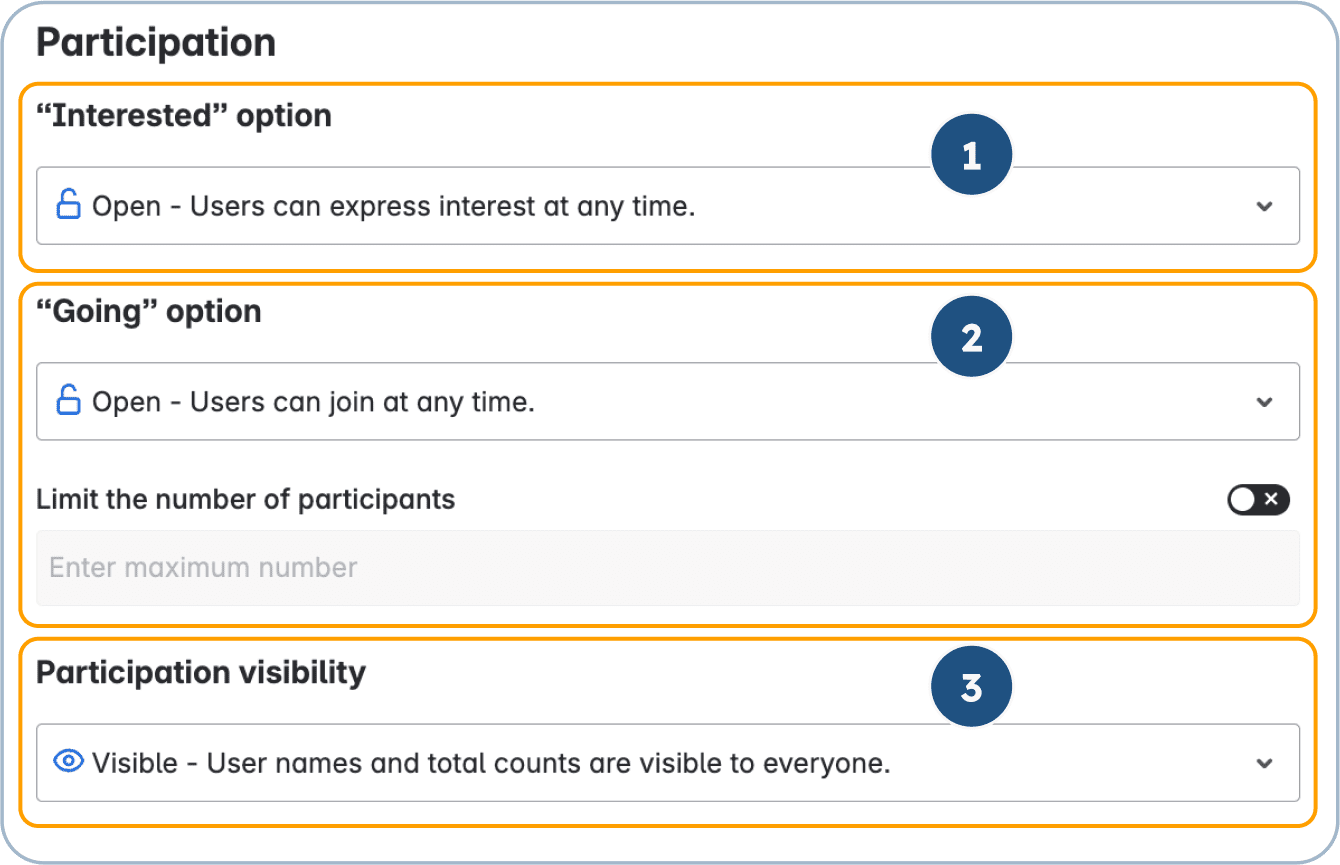Click the numbered badge 3 marker

971,688
